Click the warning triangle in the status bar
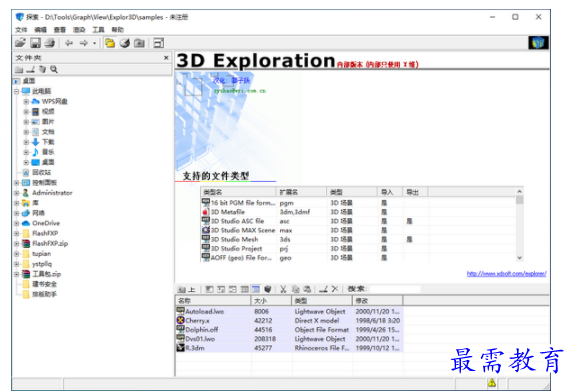Viewport: 572px width, 392px height. pyautogui.click(x=492, y=382)
